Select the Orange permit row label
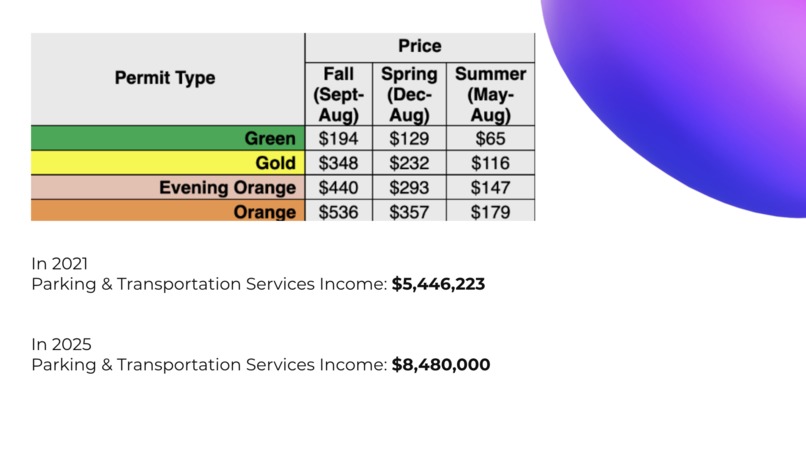Screen dimensions: 806x452 point(168,211)
